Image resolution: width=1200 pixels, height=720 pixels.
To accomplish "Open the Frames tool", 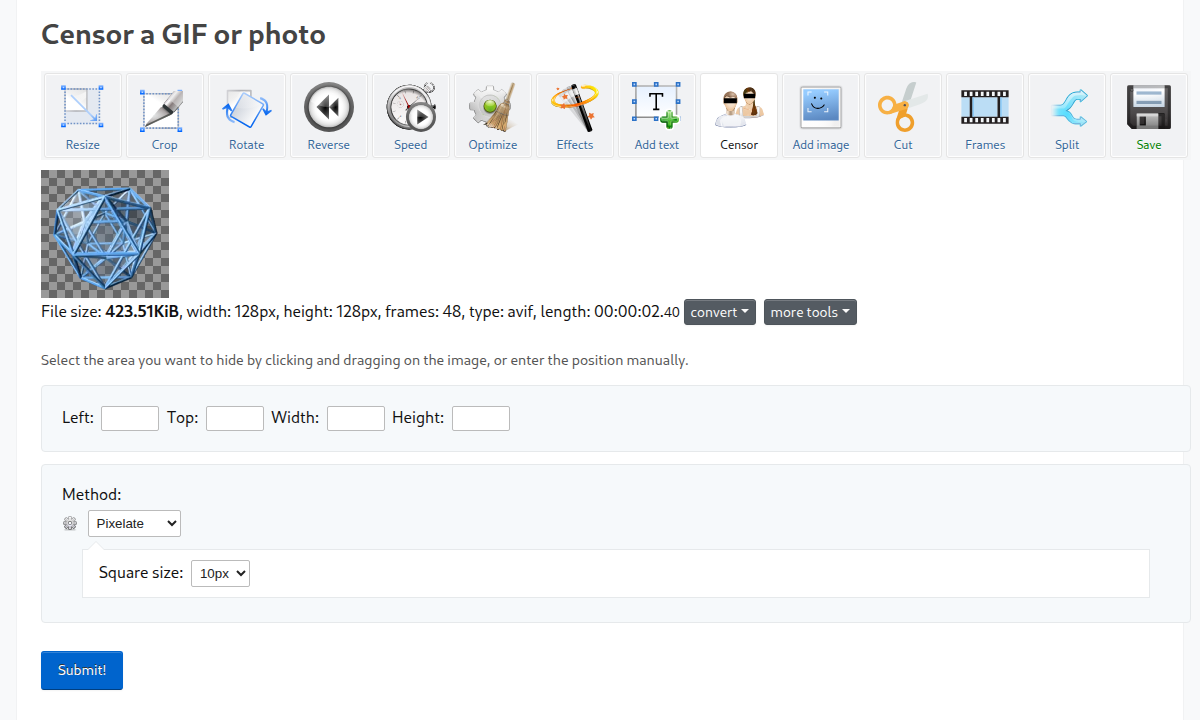I will click(984, 116).
